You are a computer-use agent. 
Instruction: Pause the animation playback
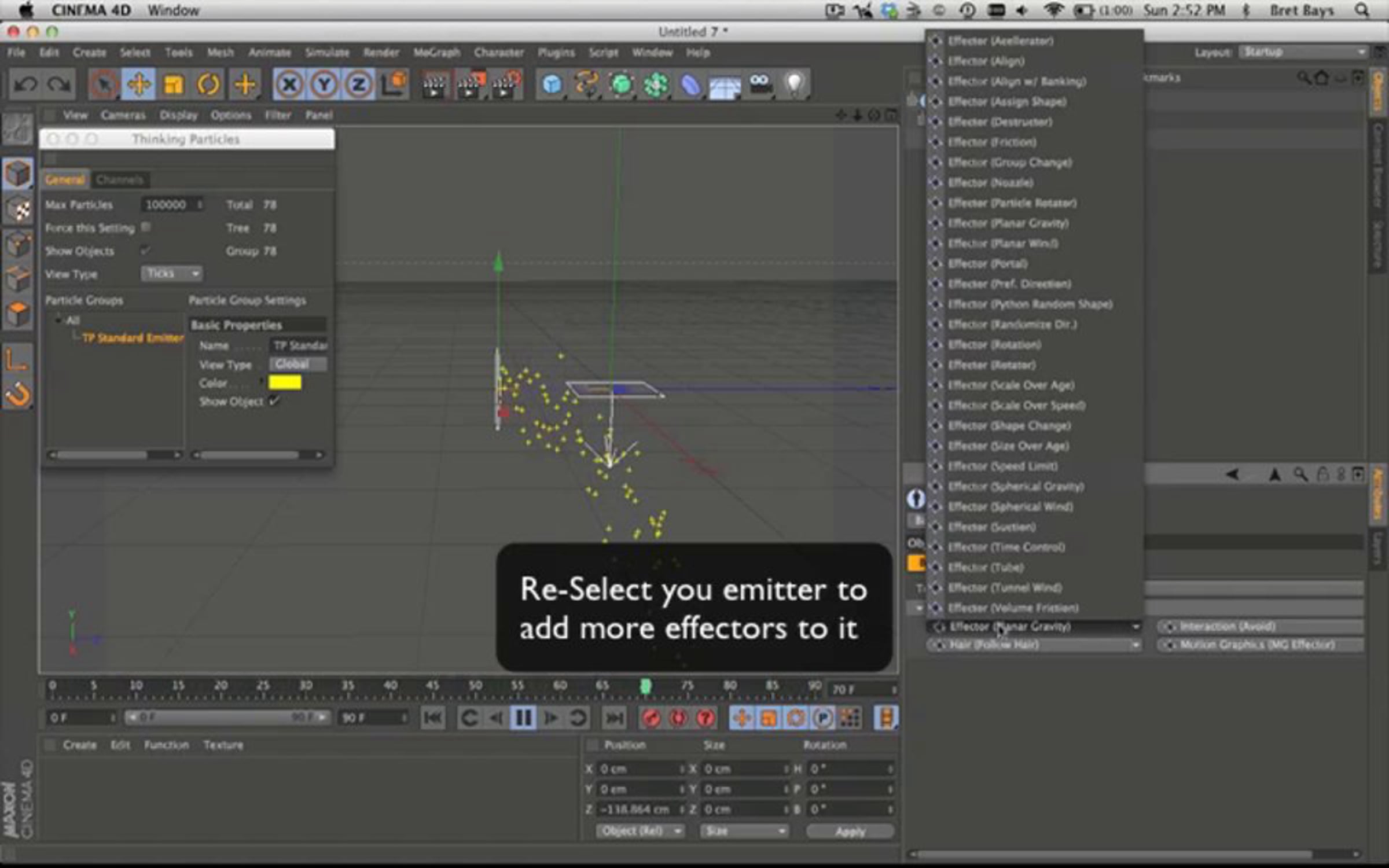(523, 718)
